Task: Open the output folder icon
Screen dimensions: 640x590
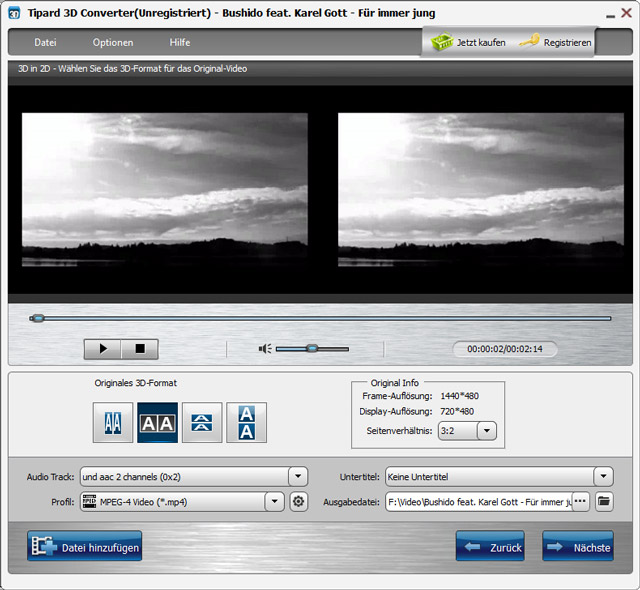Action: click(604, 501)
